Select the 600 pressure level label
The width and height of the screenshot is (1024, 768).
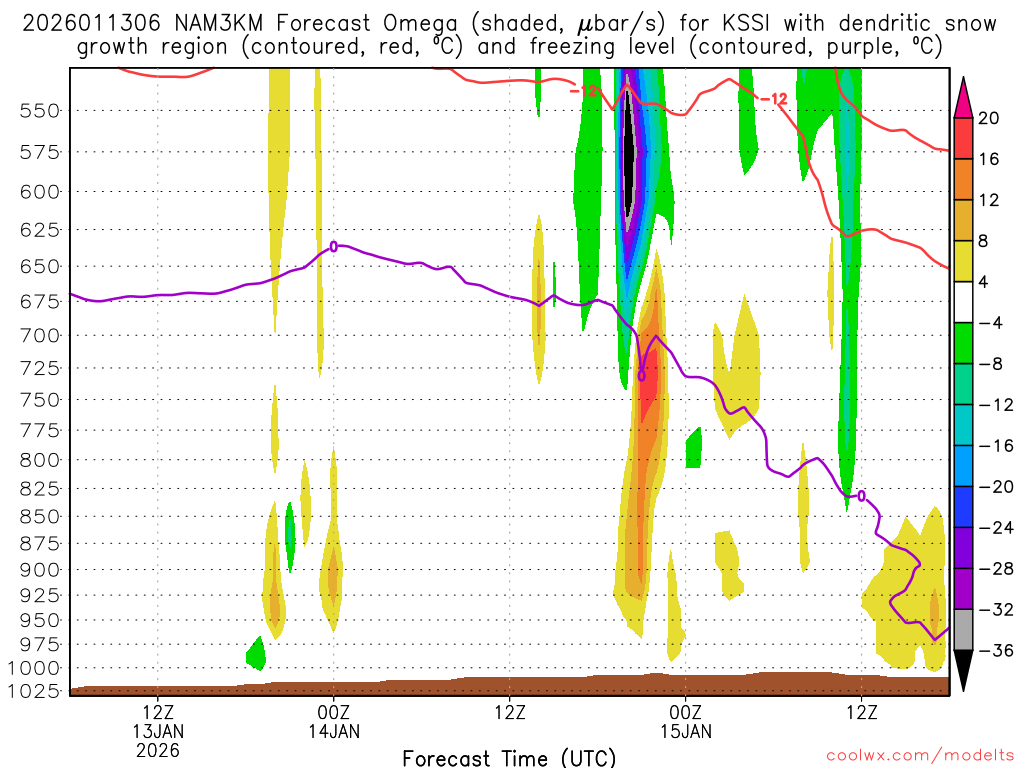(x=39, y=192)
